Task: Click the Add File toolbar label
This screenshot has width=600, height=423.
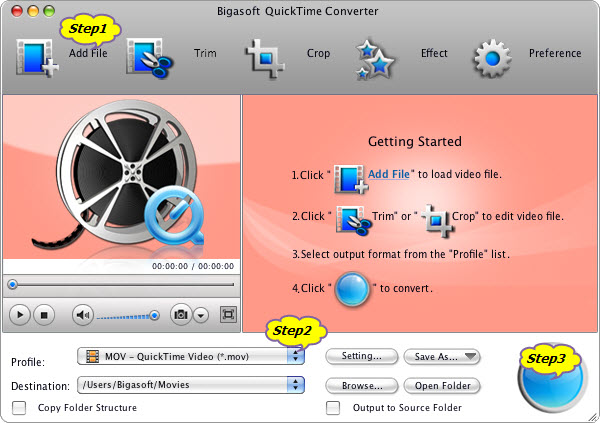Action: pos(88,53)
